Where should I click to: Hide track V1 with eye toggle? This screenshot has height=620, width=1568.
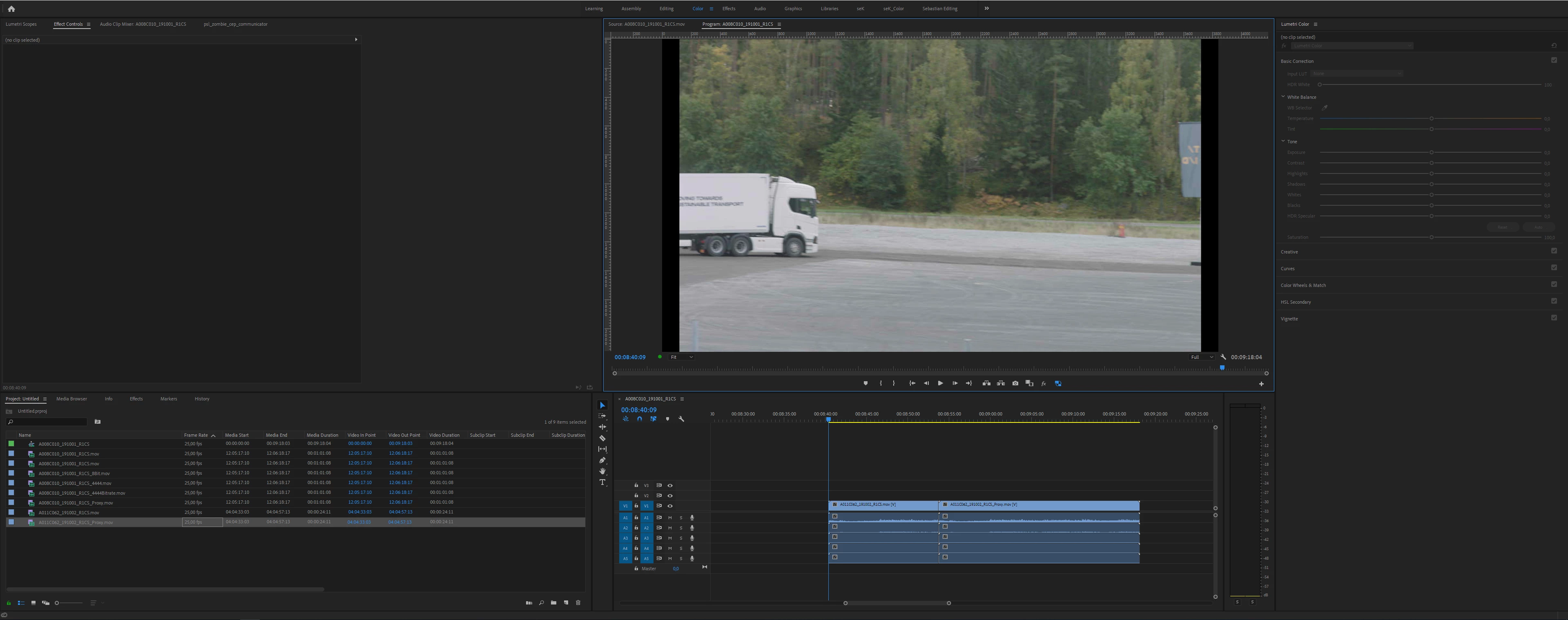pyautogui.click(x=669, y=506)
